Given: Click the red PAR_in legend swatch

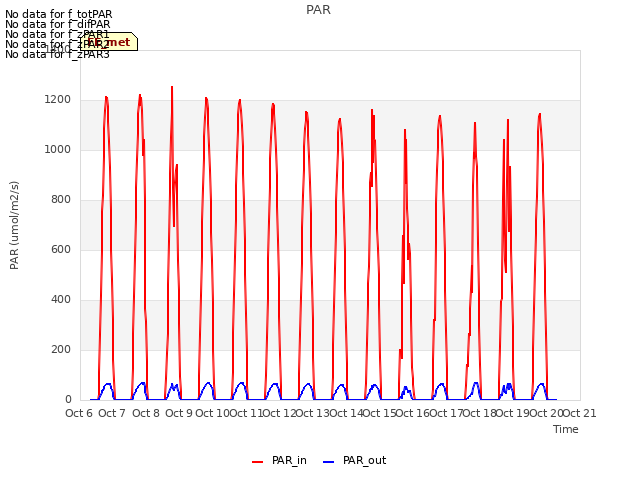Looking at the screenshot, I should click(258, 462).
